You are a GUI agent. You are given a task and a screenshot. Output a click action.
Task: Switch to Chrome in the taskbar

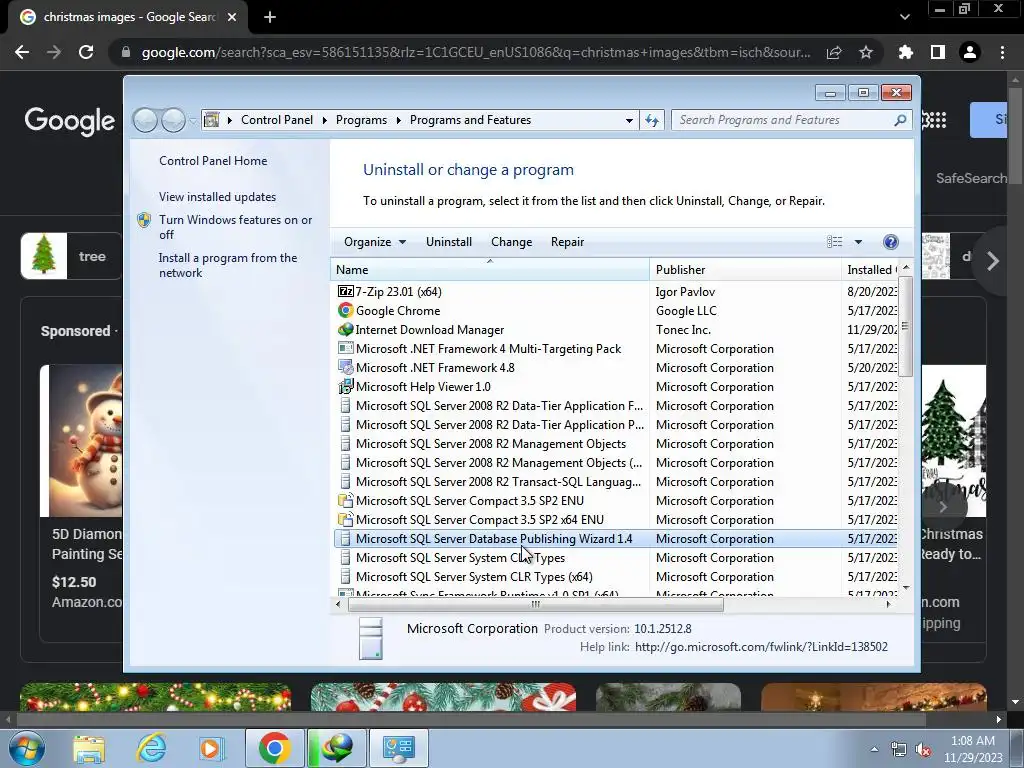(274, 748)
